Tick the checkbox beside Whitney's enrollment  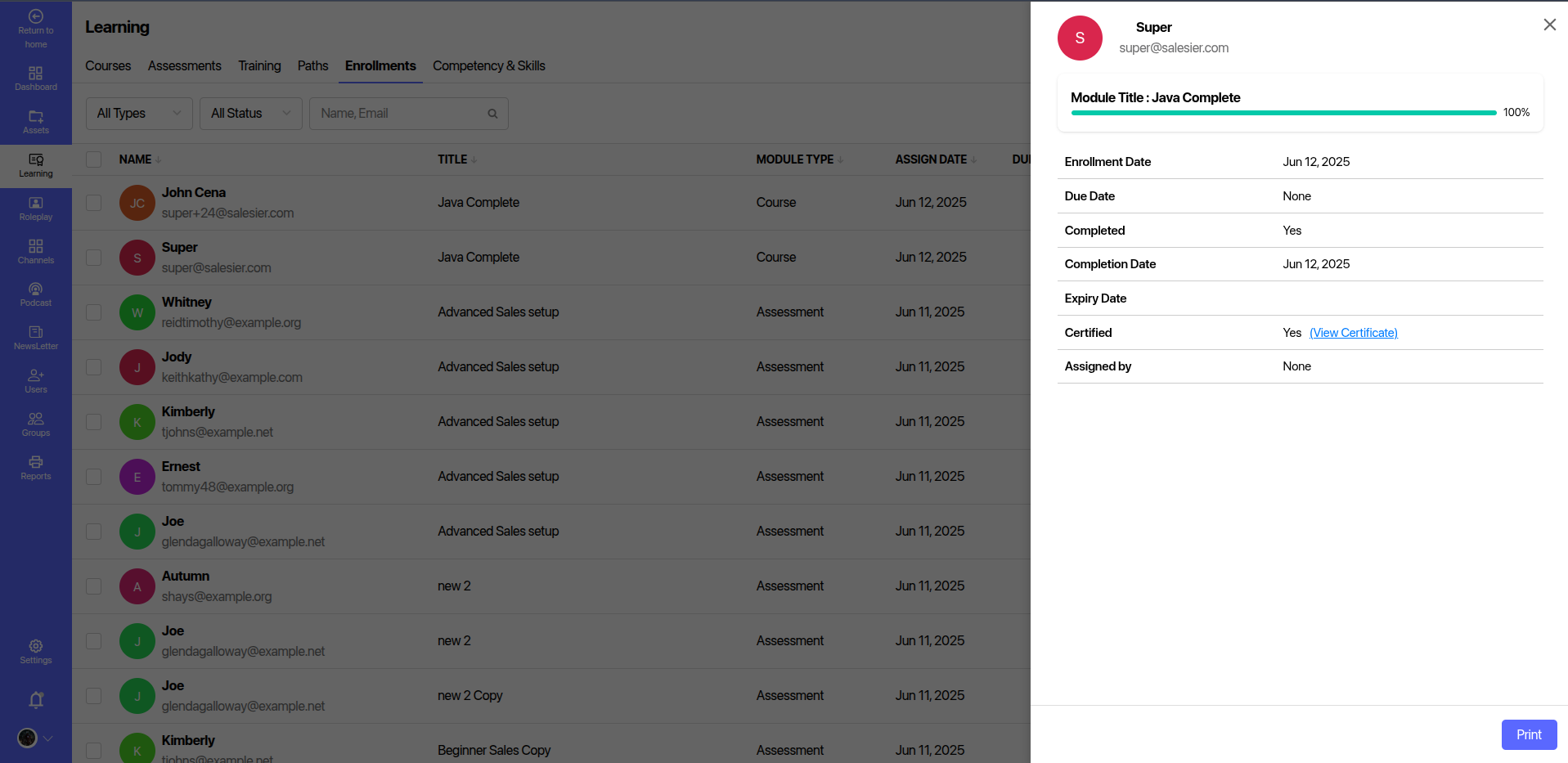click(94, 312)
